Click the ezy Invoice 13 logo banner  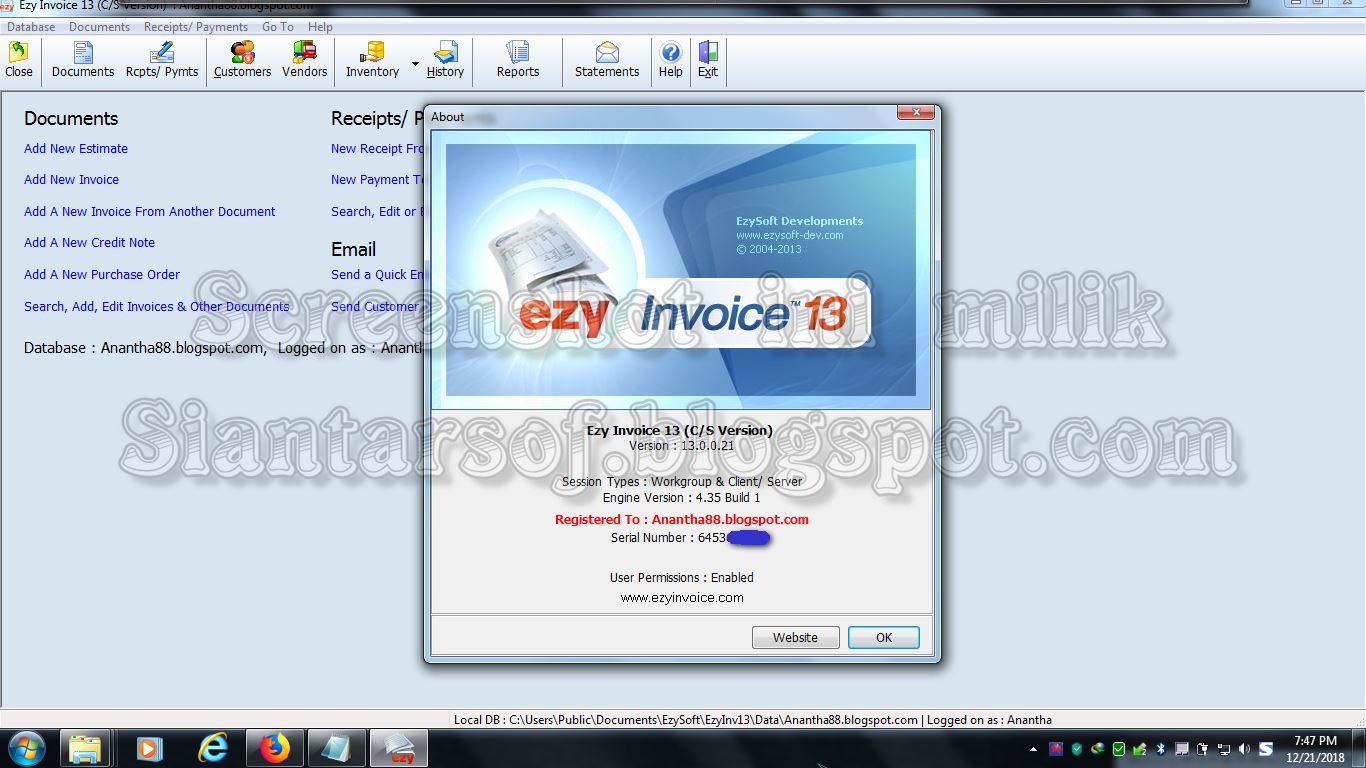point(681,270)
